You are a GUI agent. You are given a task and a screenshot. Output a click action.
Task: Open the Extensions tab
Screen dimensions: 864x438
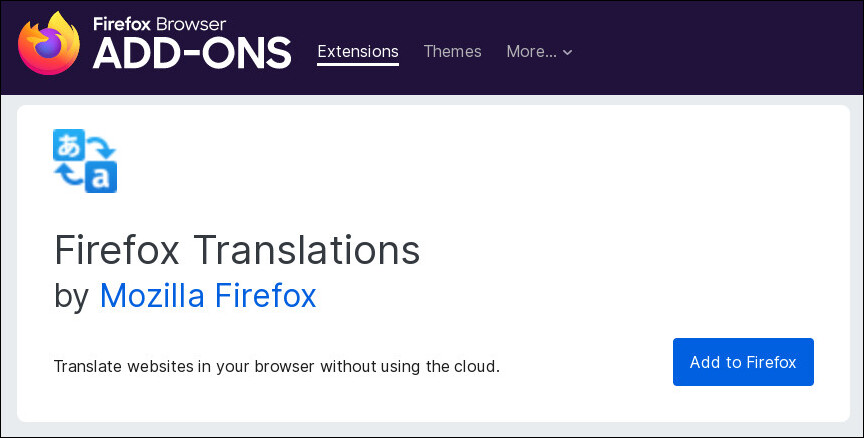click(x=358, y=51)
